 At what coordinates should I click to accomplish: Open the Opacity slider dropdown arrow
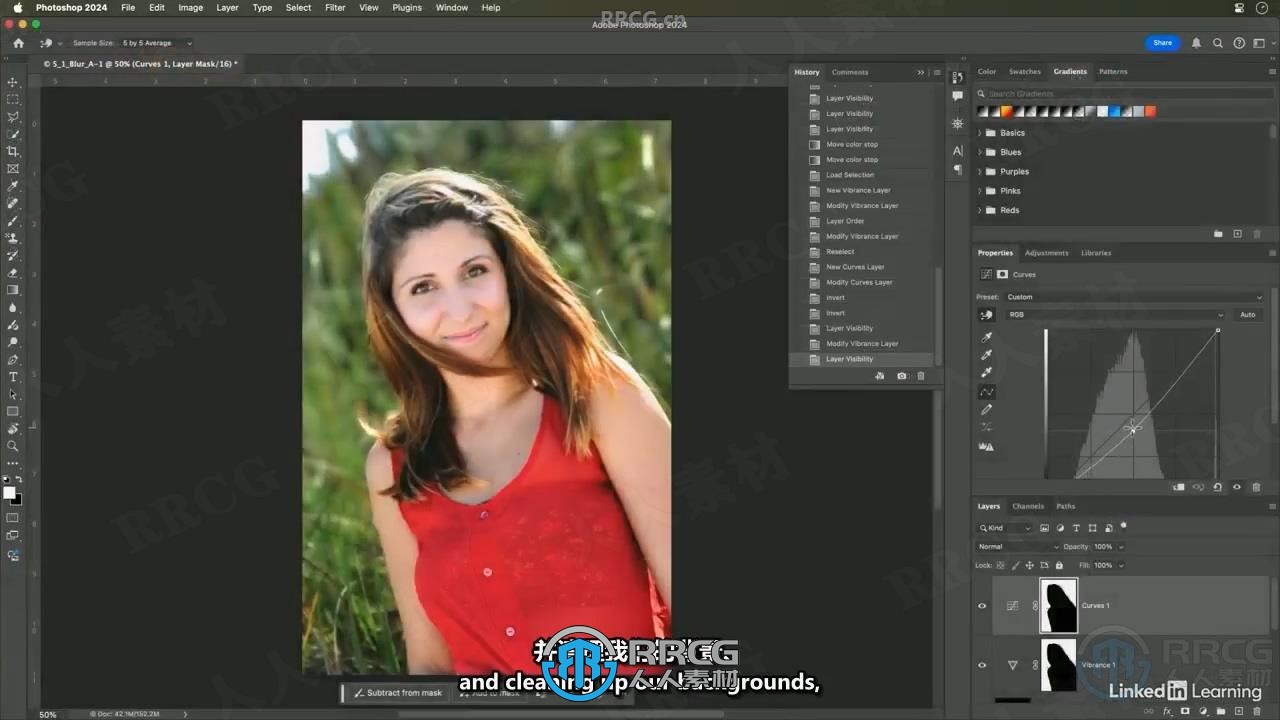[x=1121, y=547]
